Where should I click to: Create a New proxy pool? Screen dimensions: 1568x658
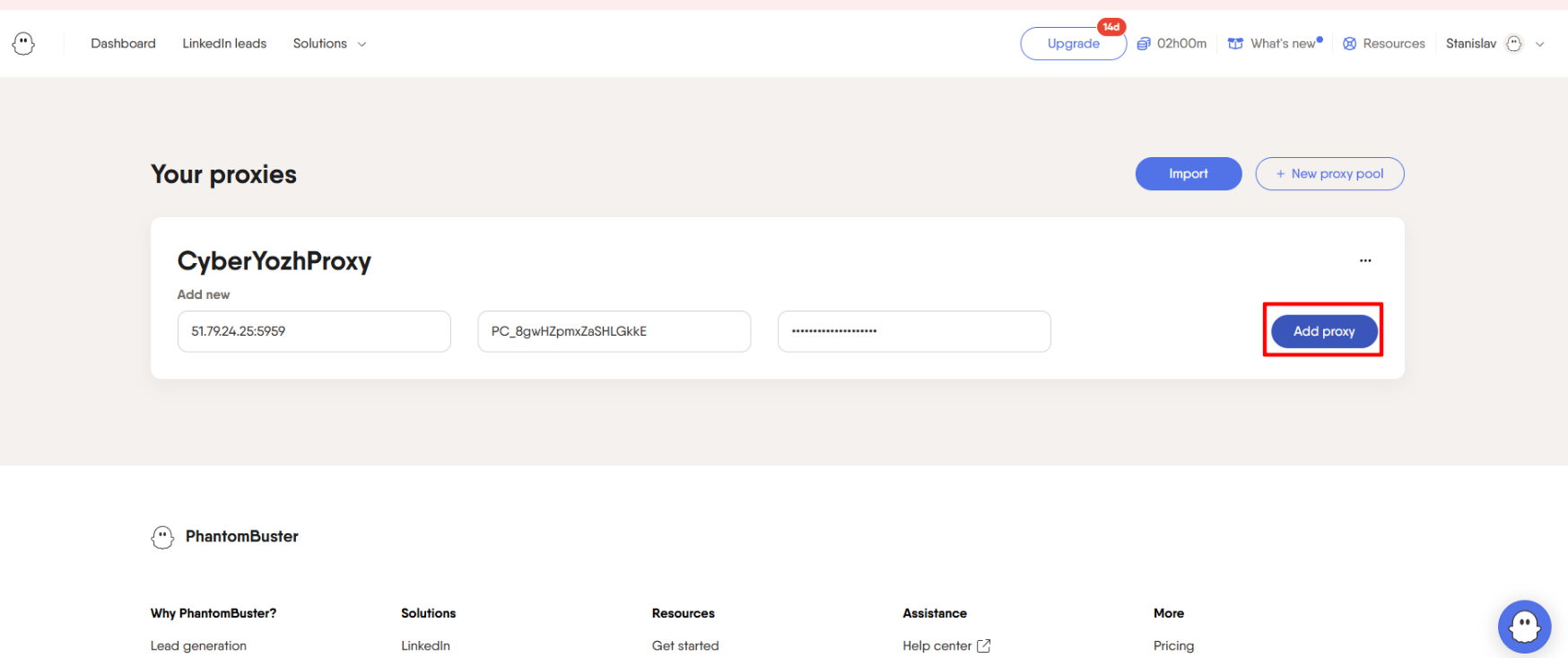pyautogui.click(x=1328, y=174)
